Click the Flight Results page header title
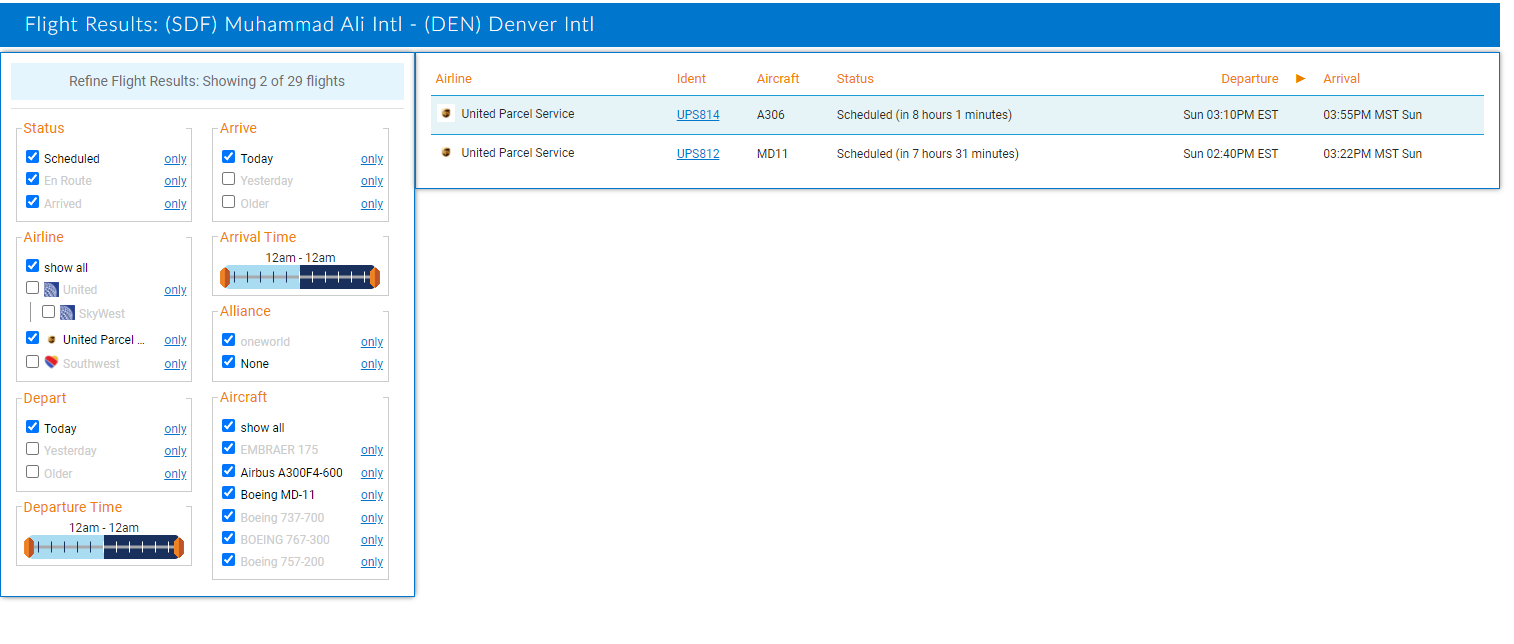Viewport: 1514px width, 644px height. 309,24
